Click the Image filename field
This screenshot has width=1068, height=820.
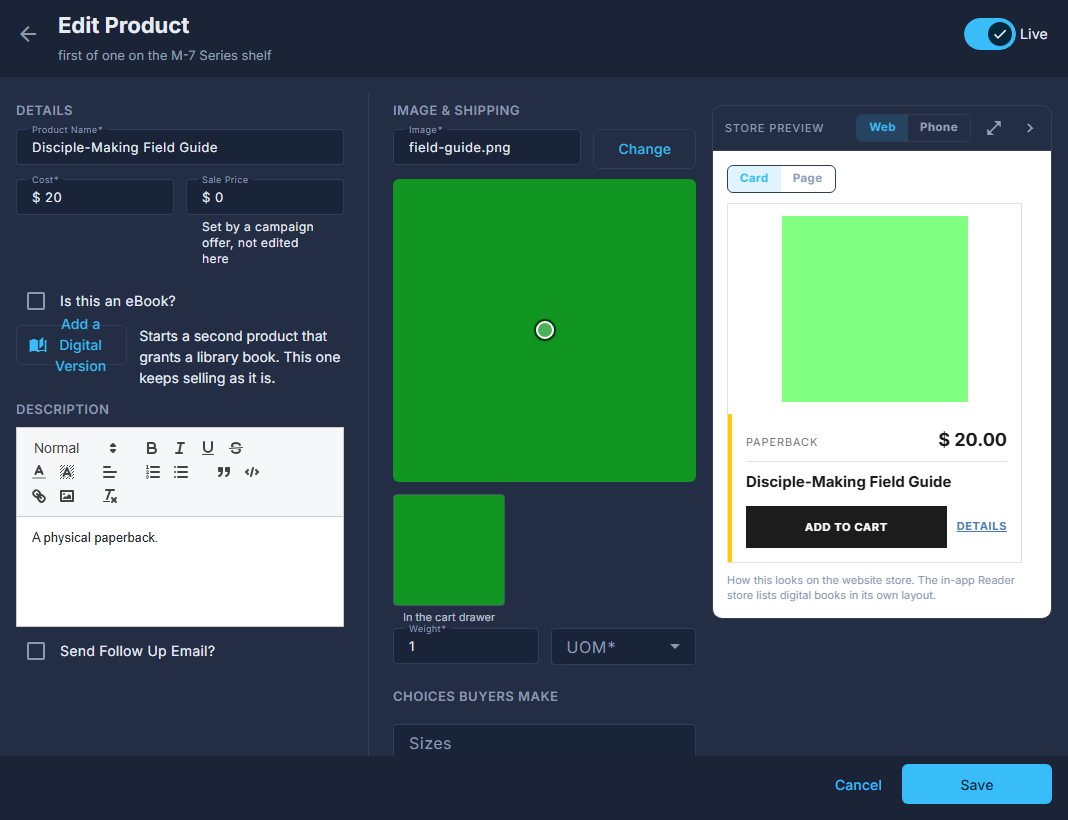point(487,147)
